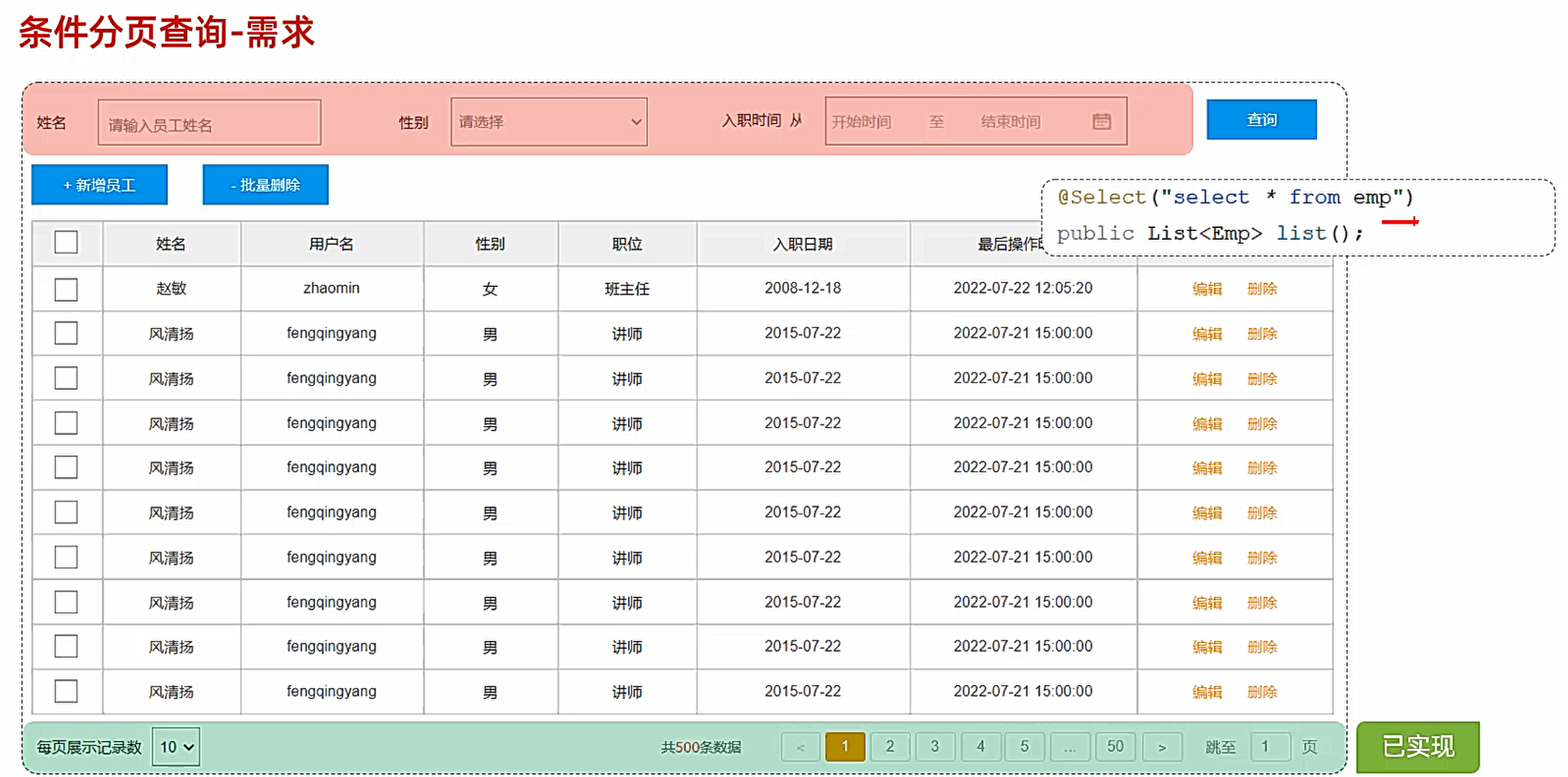Screen dimensions: 1568x777
Task: Click the 2008-12-18 hire date cell
Action: (x=802, y=288)
